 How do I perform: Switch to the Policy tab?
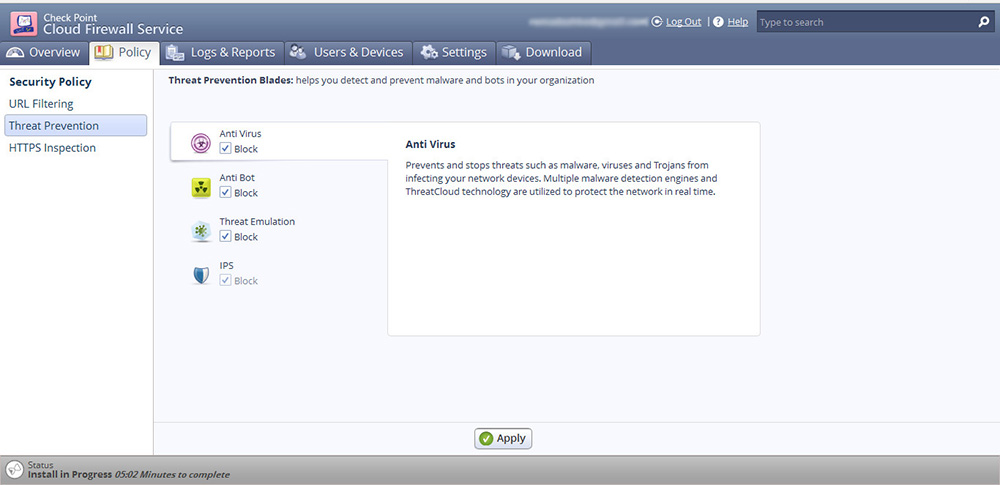(x=124, y=53)
